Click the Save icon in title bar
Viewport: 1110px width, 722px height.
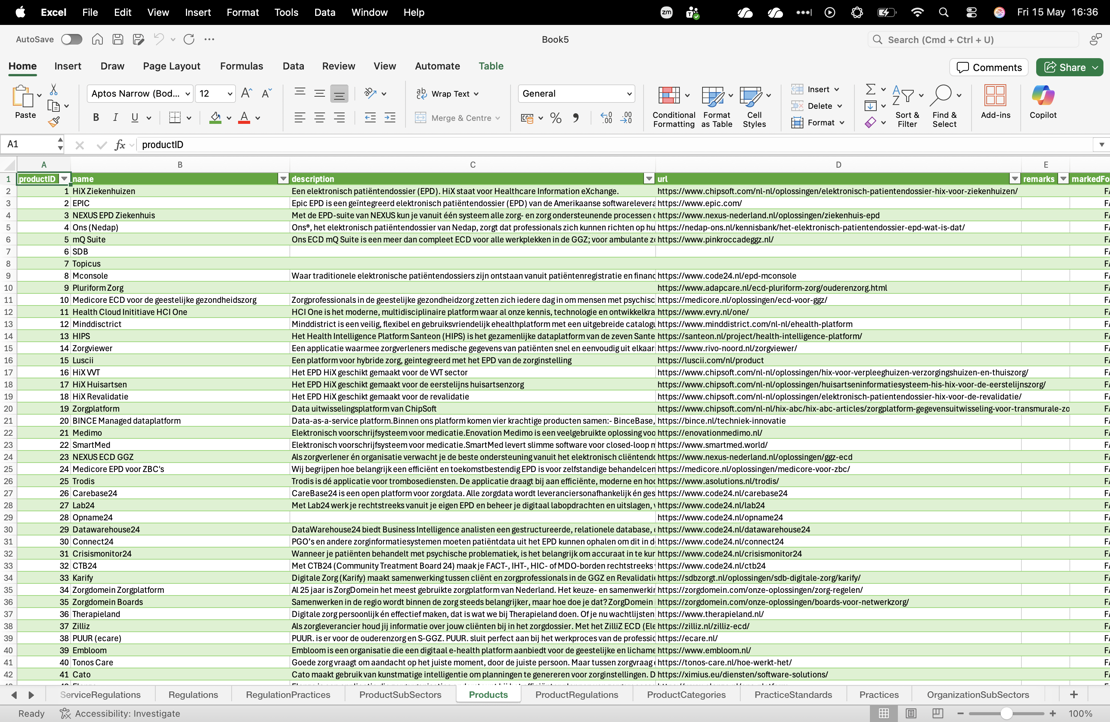click(118, 40)
